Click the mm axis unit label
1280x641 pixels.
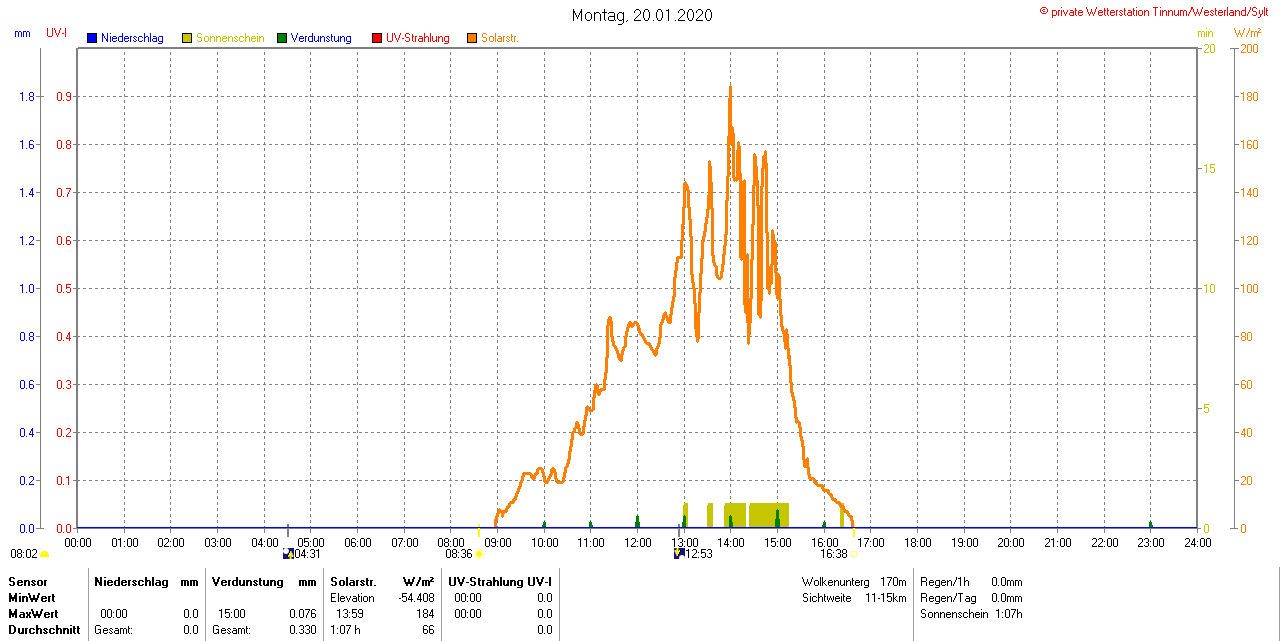(x=23, y=33)
